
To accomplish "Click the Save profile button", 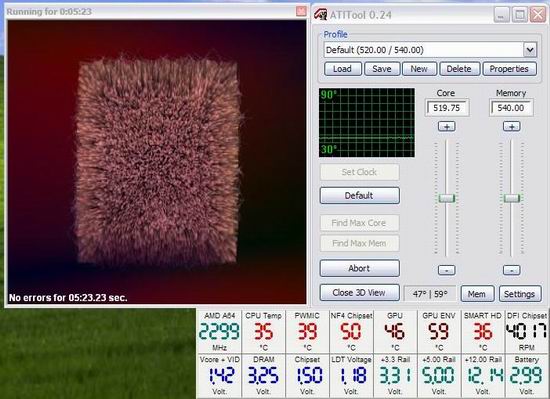I will [x=382, y=69].
